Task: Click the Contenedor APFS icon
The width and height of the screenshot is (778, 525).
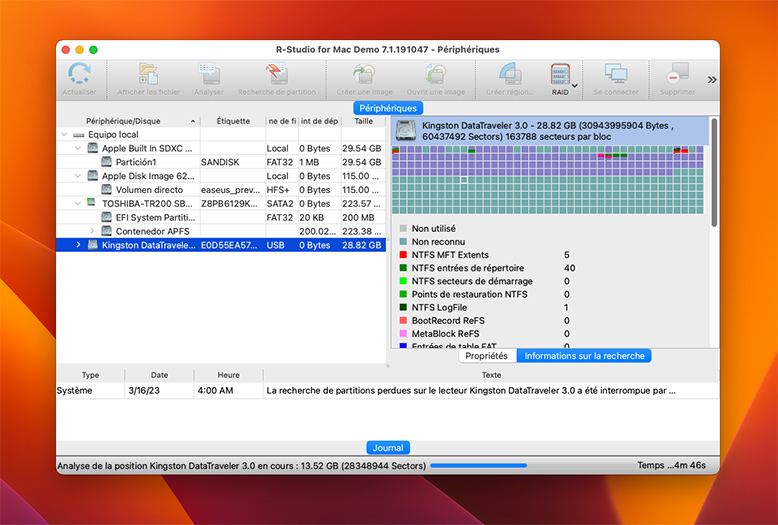Action: (x=106, y=231)
